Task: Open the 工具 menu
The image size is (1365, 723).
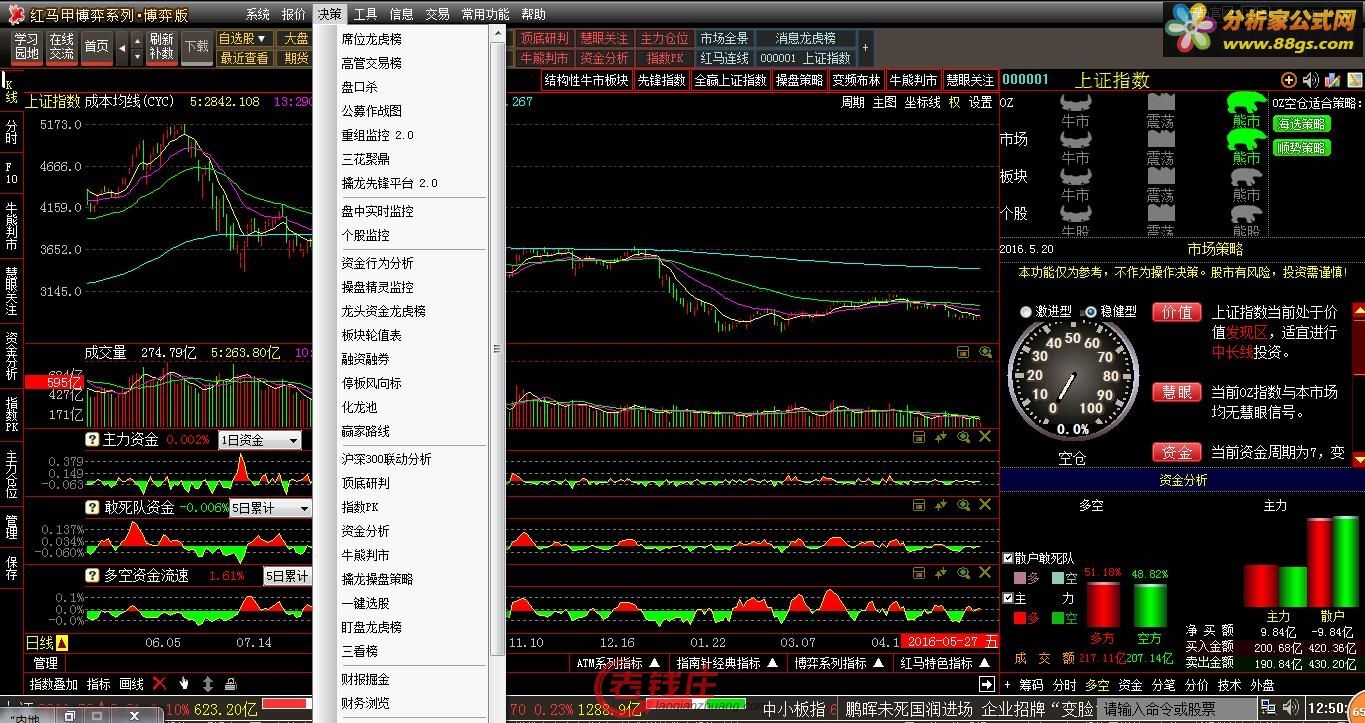Action: 366,15
